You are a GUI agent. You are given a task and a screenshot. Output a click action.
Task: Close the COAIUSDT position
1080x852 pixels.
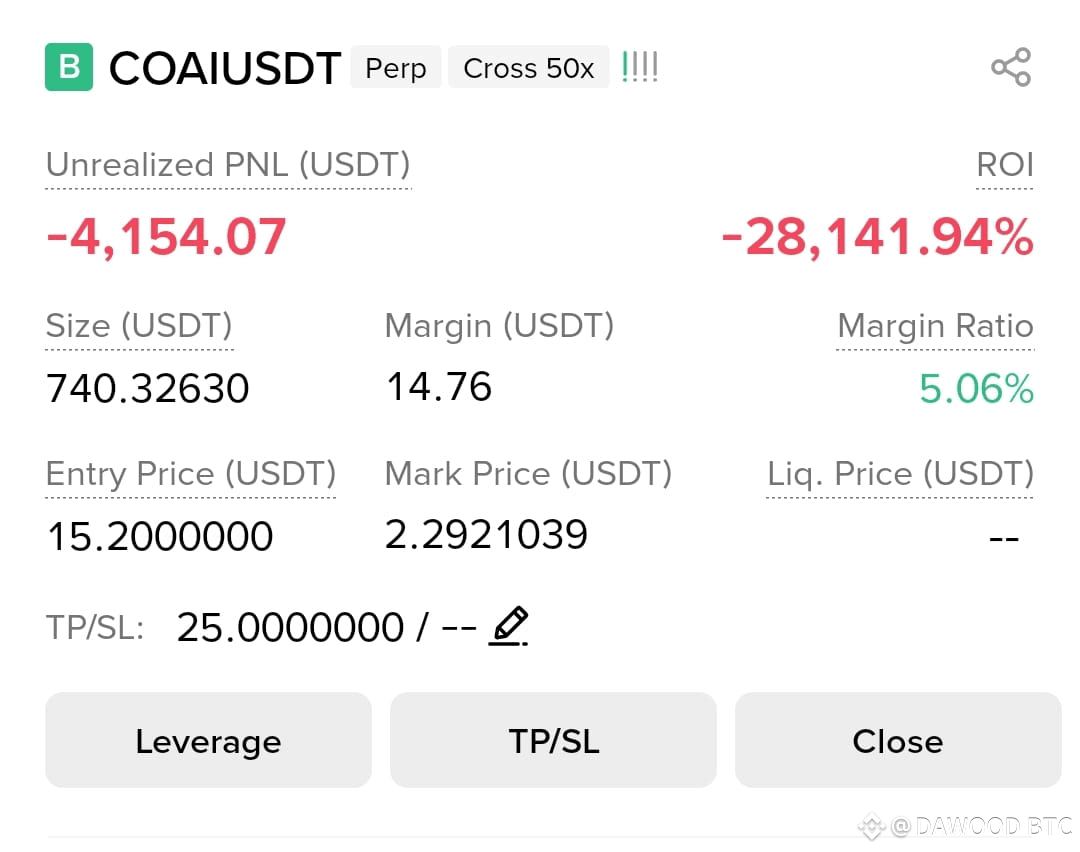point(898,740)
